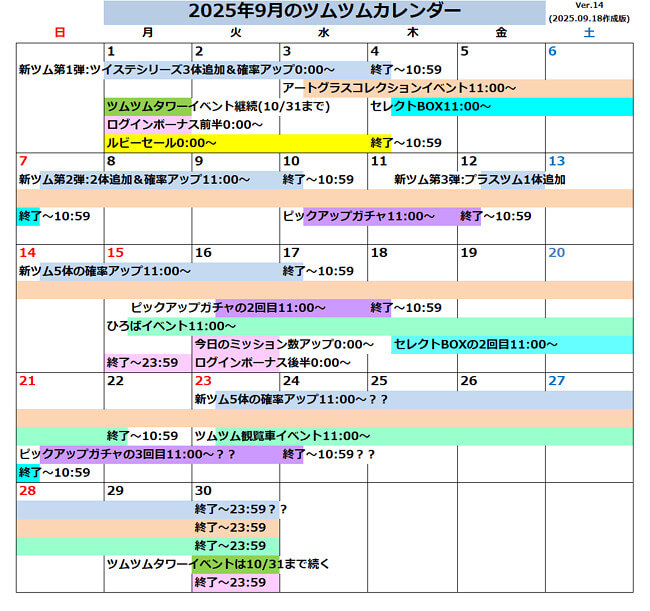Open the セレクトBOXの2回目11:00～ event

pyautogui.click(x=475, y=344)
